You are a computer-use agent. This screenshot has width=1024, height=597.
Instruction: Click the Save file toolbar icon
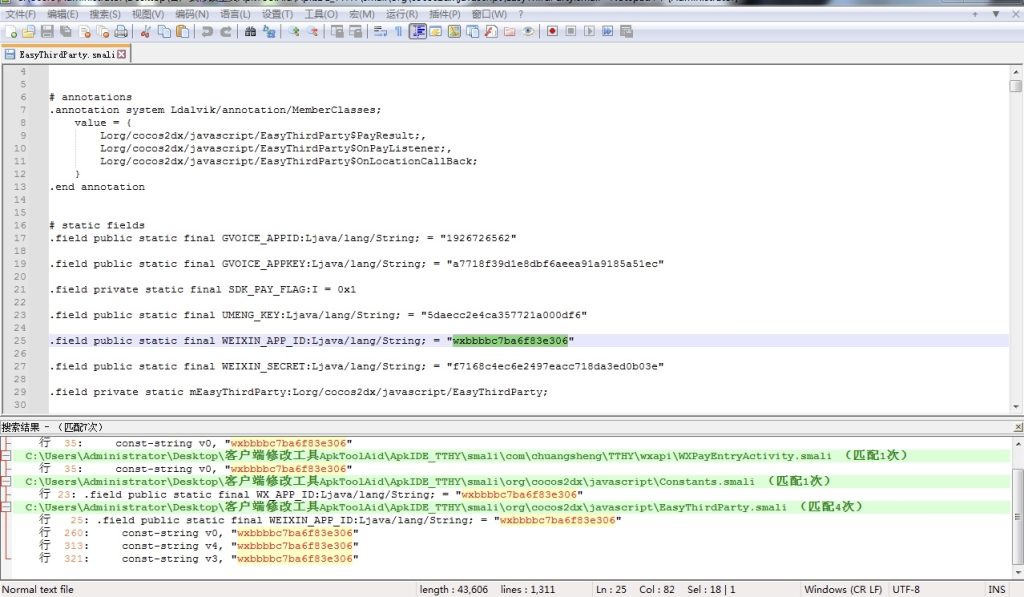click(x=46, y=32)
